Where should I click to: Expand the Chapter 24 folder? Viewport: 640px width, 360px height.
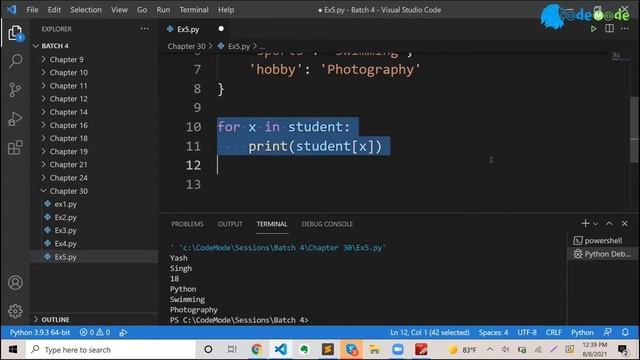[68, 178]
